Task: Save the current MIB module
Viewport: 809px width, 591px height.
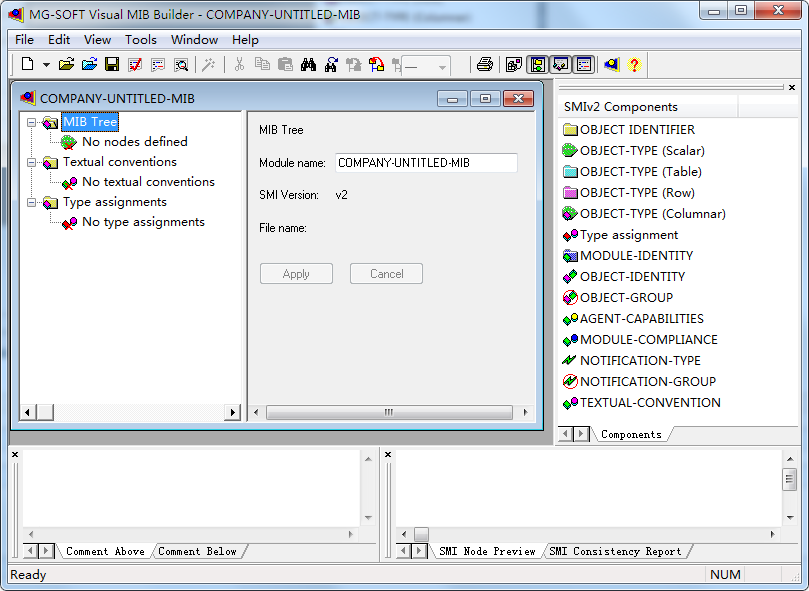Action: 111,64
